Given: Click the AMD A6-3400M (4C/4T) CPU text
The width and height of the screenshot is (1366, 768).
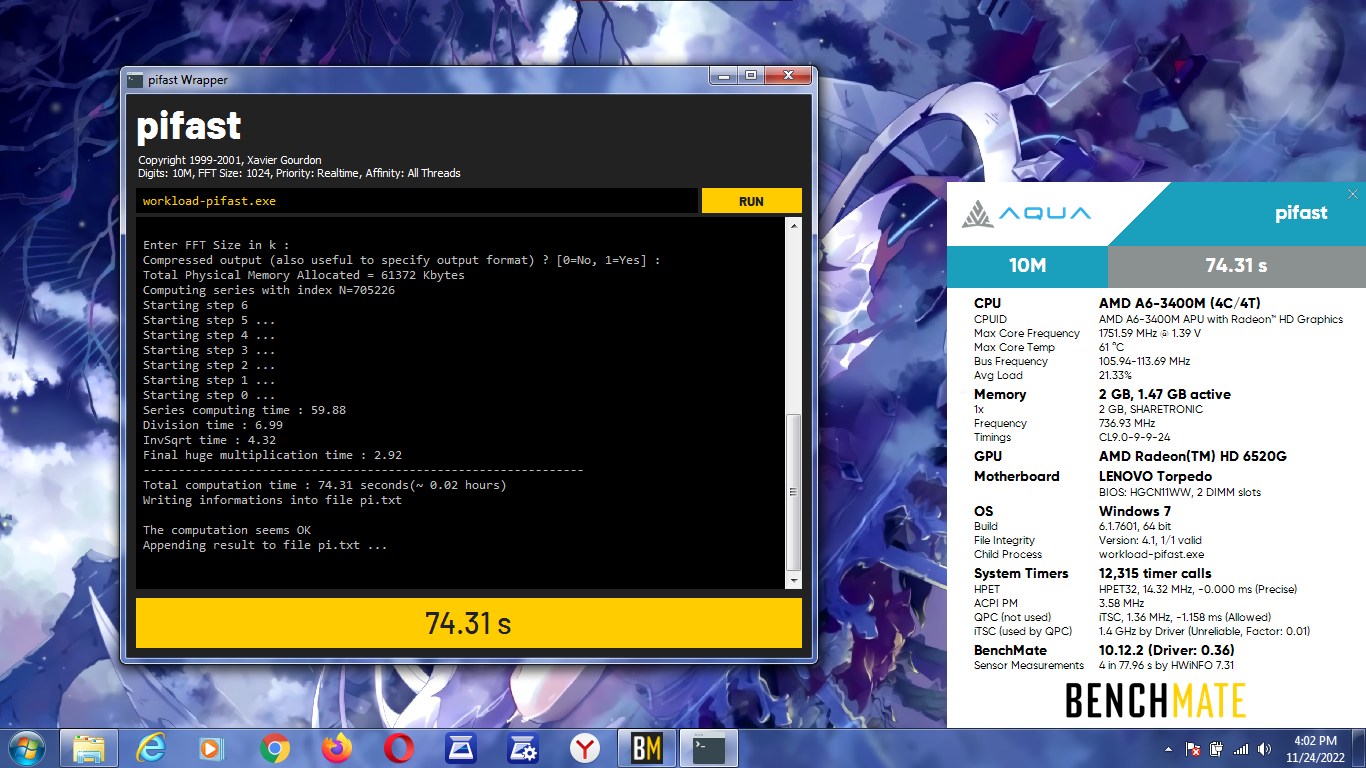Looking at the screenshot, I should (x=1179, y=303).
